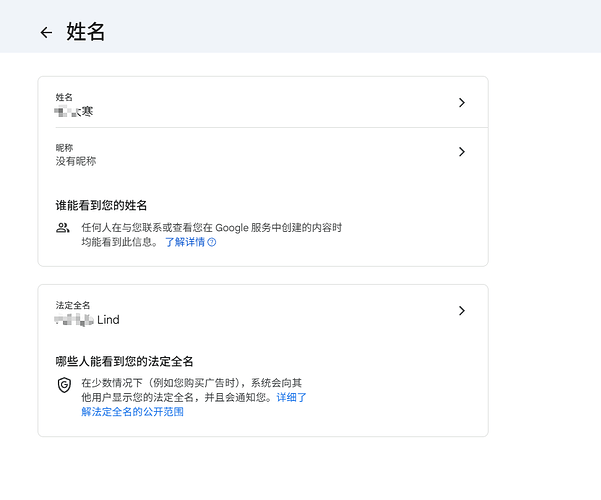Image resolution: width=601 pixels, height=500 pixels.
Task: Open 详细了解法定全名的公开范围 link
Action: tap(194, 405)
